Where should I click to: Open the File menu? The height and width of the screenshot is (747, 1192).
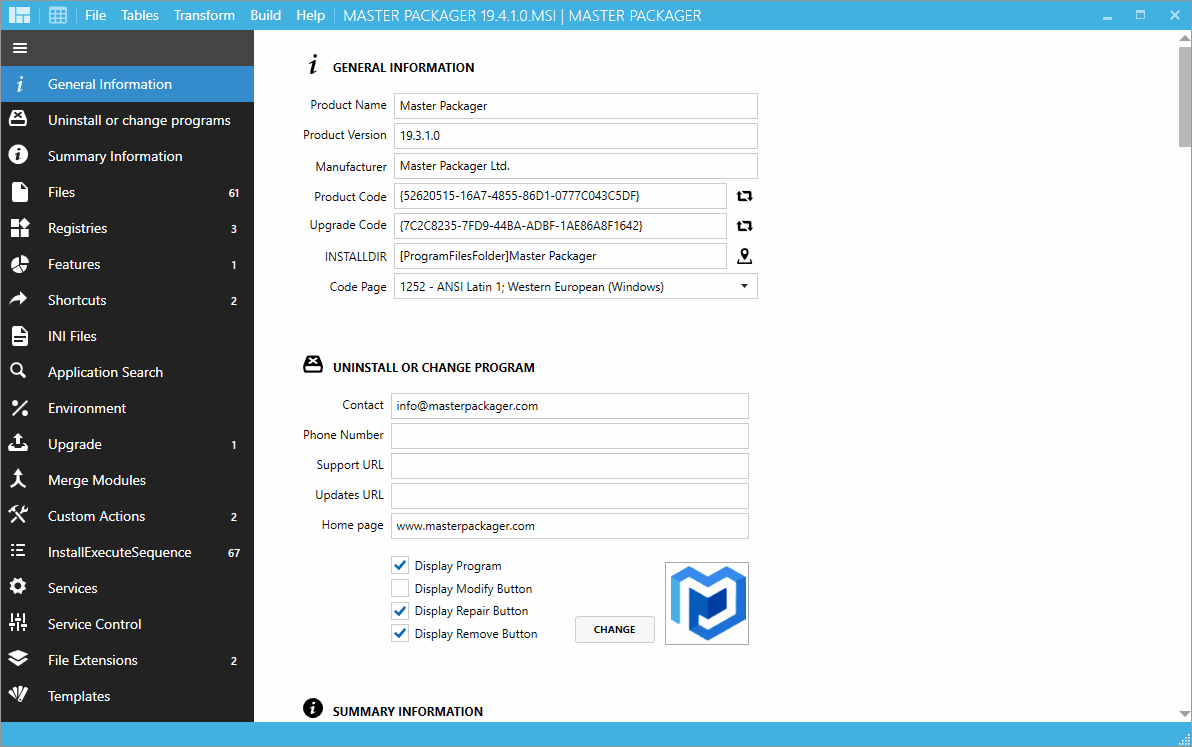[x=96, y=15]
